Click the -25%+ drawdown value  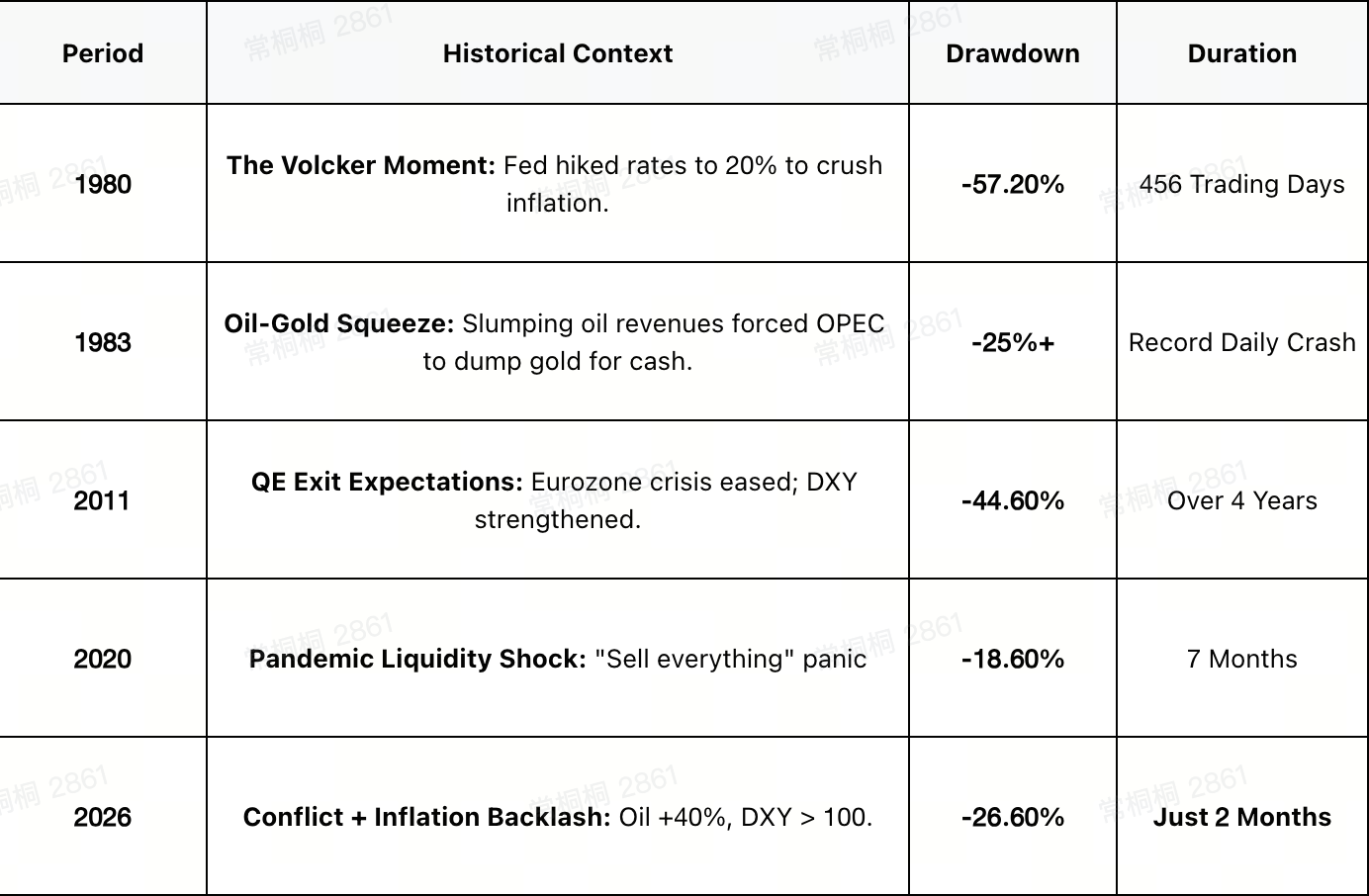(1013, 342)
